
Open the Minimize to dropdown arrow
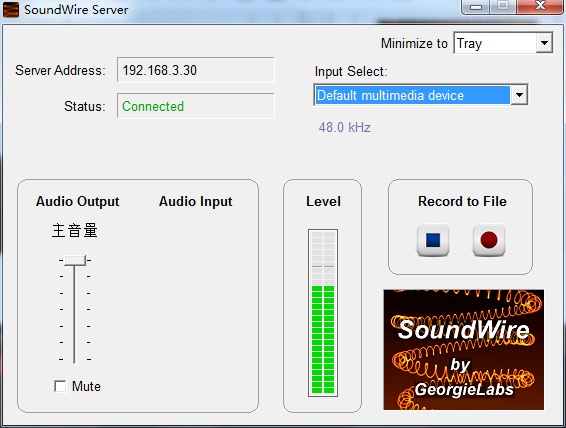point(544,43)
